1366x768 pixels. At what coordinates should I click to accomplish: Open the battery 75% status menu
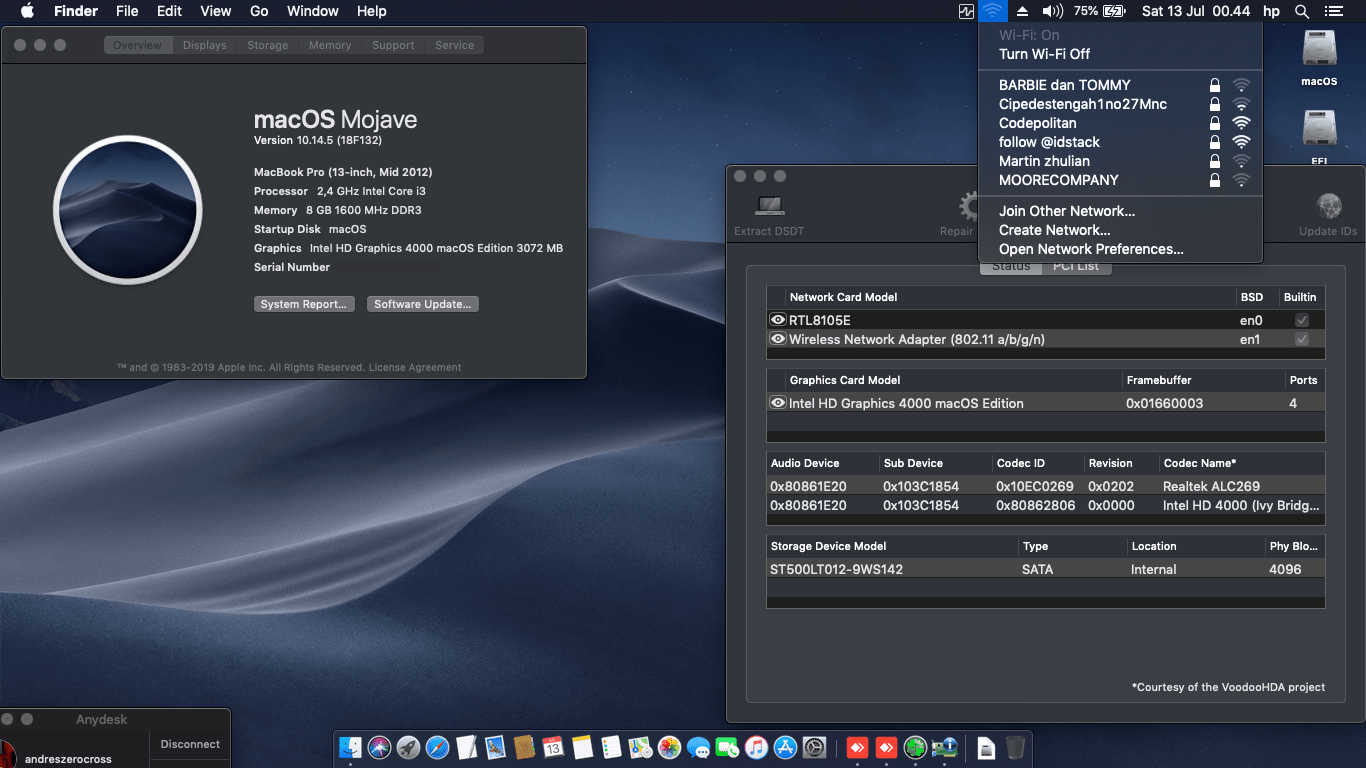pyautogui.click(x=1100, y=11)
